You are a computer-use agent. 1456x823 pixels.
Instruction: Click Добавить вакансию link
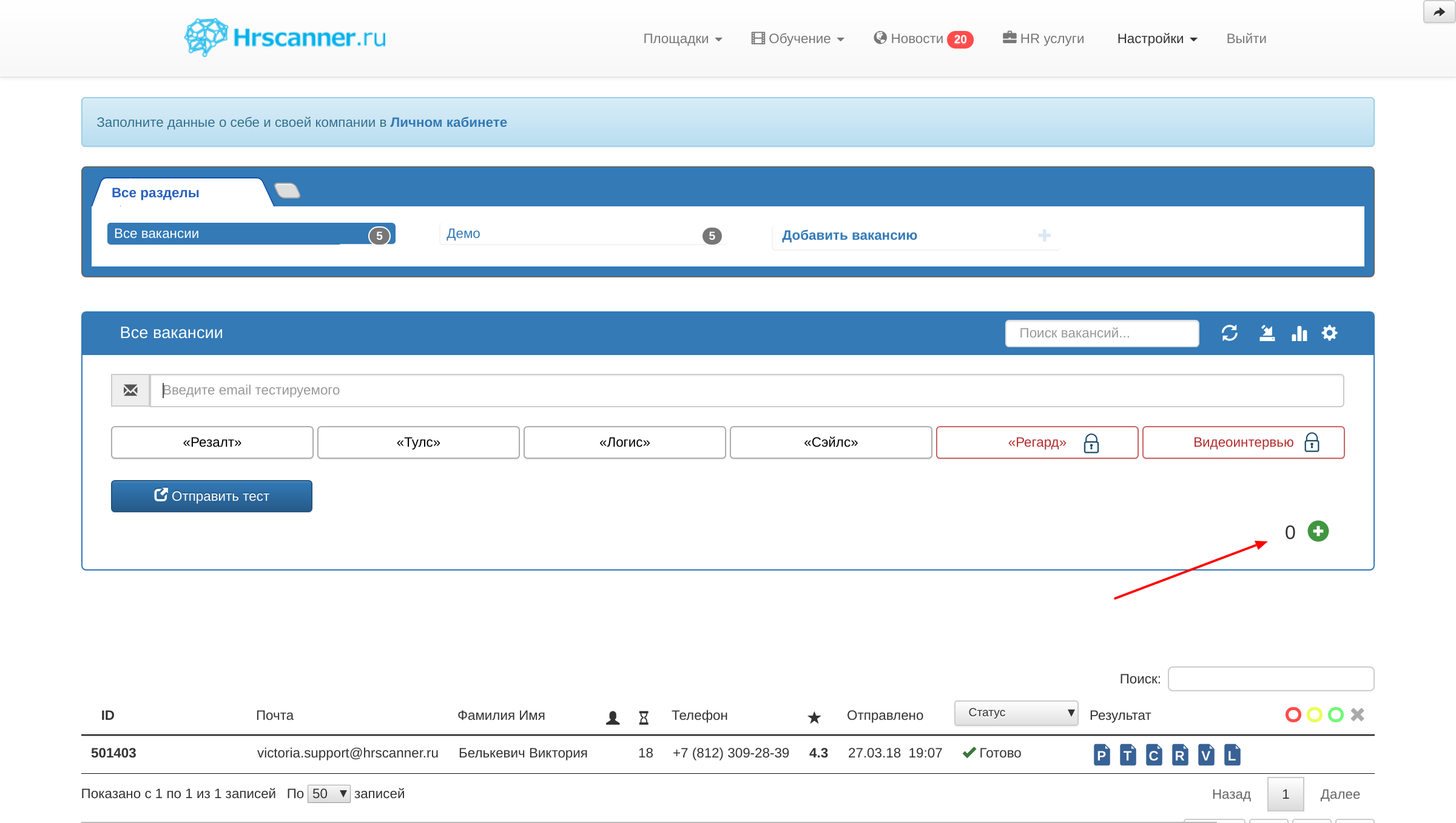(849, 235)
